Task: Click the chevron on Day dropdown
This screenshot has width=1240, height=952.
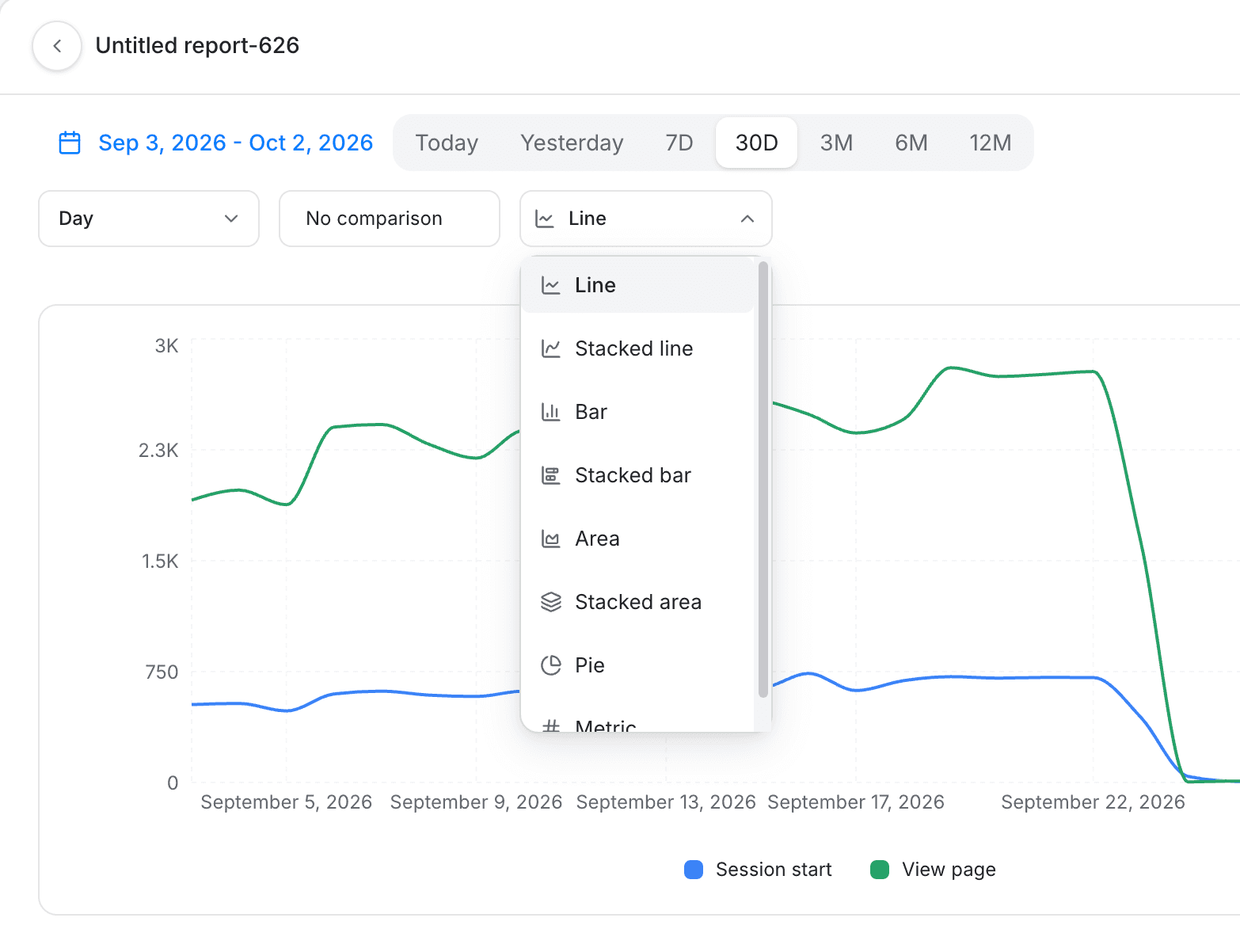Action: tap(231, 219)
